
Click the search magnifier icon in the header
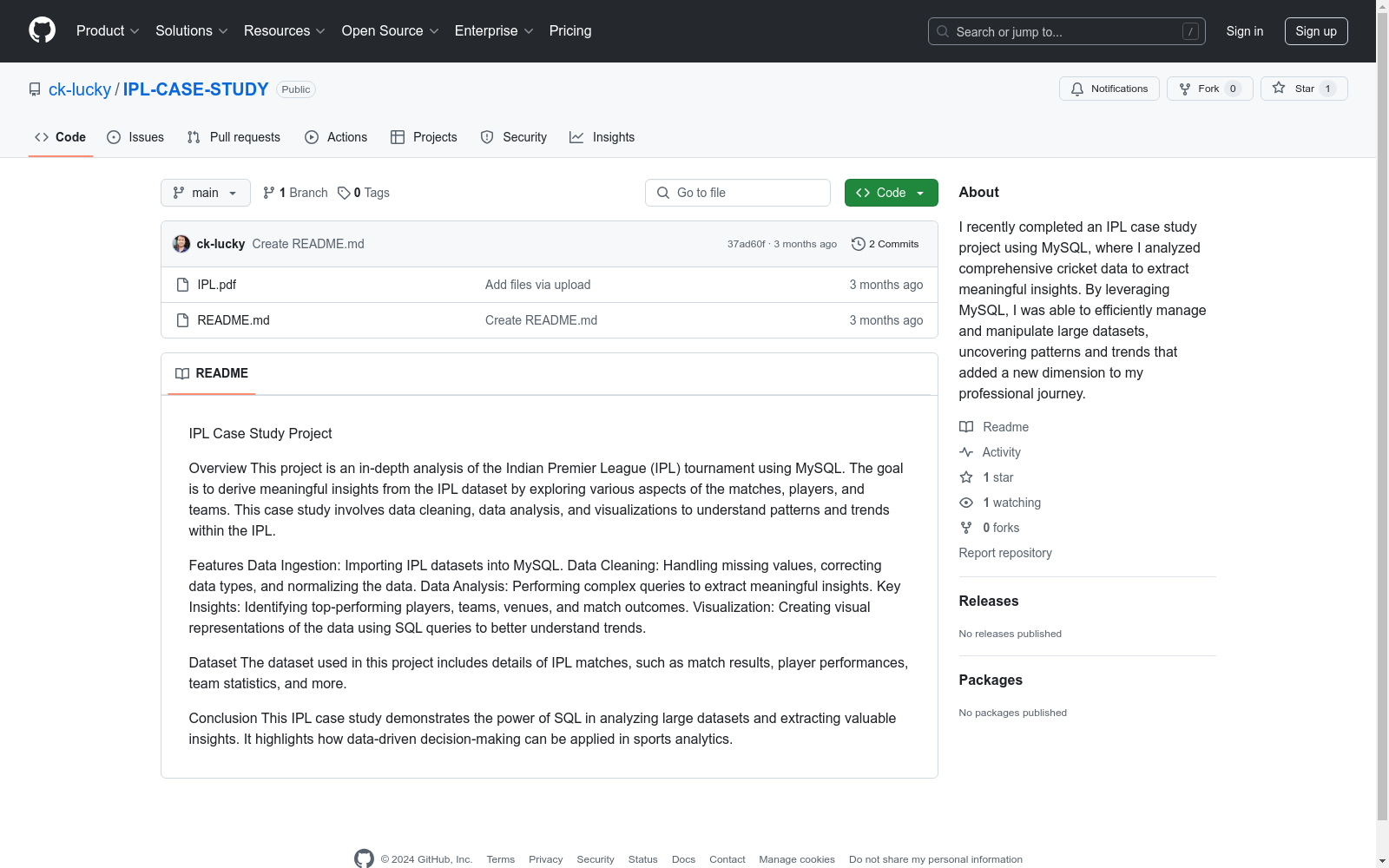click(943, 31)
